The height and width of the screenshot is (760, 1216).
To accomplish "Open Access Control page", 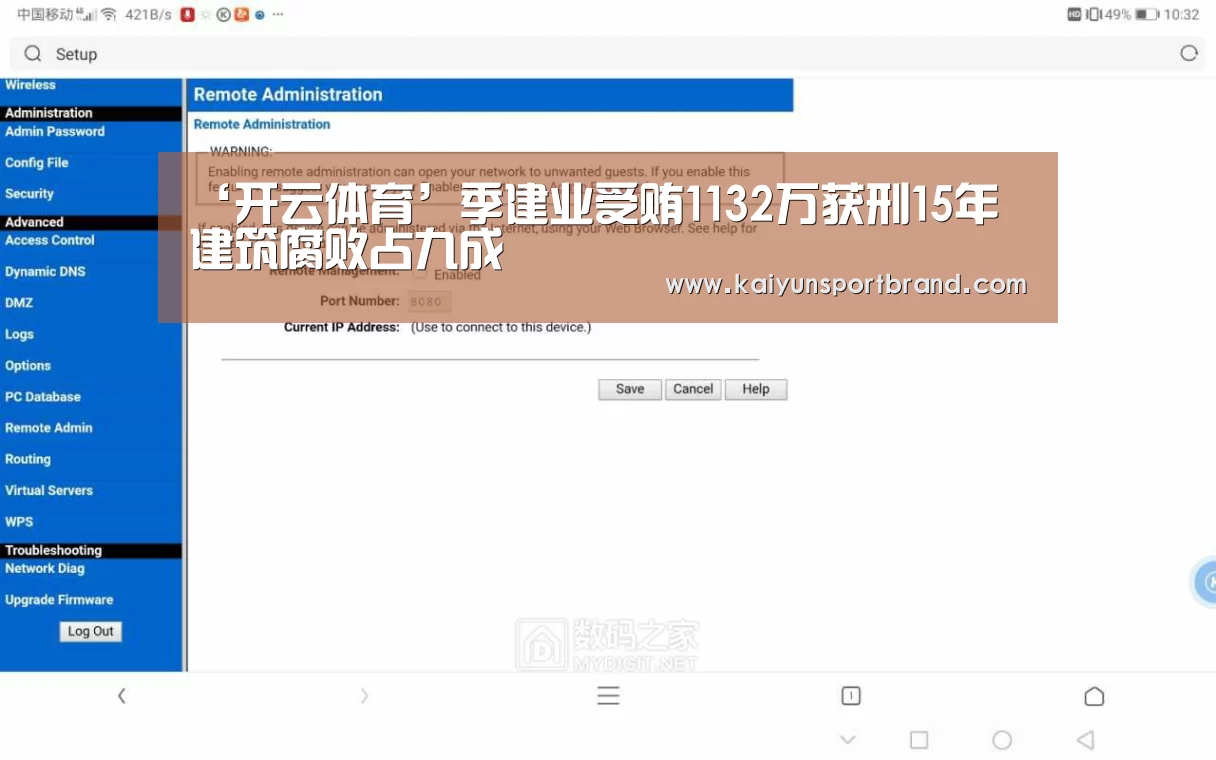I will pyautogui.click(x=50, y=240).
